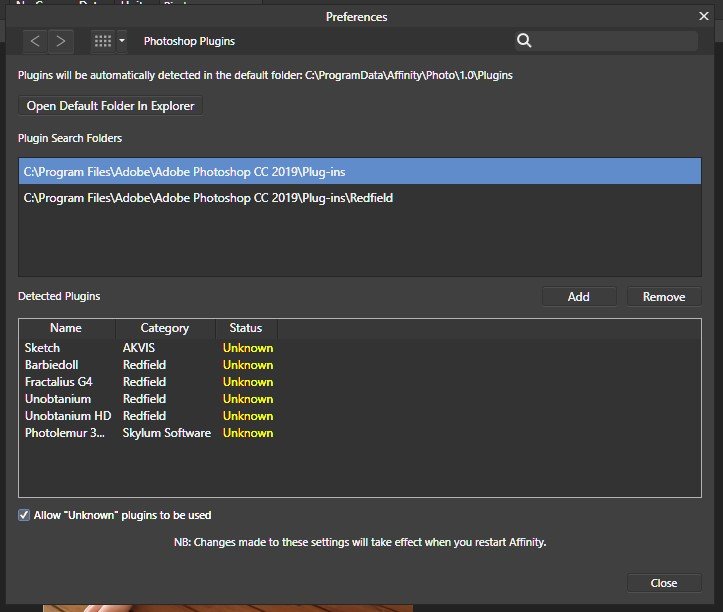Close Preferences with the X icon
Image resolution: width=723 pixels, height=612 pixels.
(704, 16)
